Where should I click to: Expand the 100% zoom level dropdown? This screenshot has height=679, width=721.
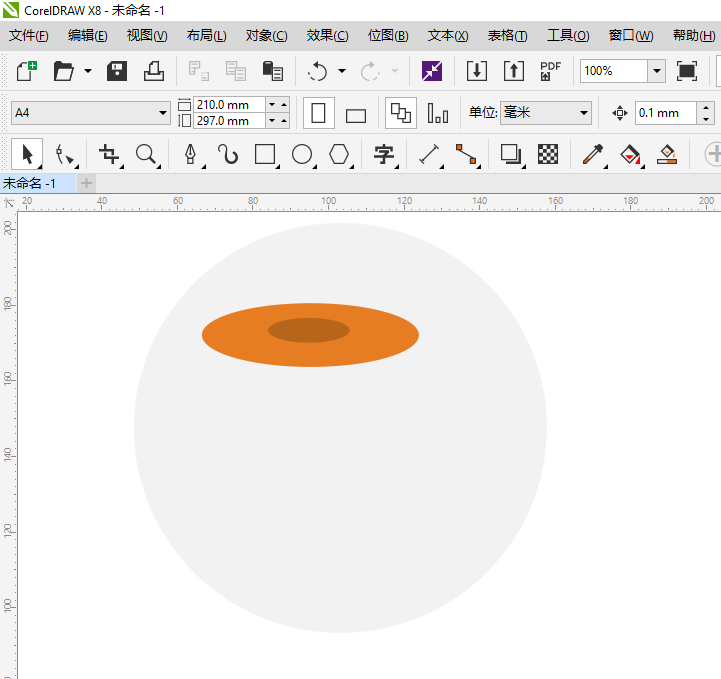pyautogui.click(x=656, y=71)
